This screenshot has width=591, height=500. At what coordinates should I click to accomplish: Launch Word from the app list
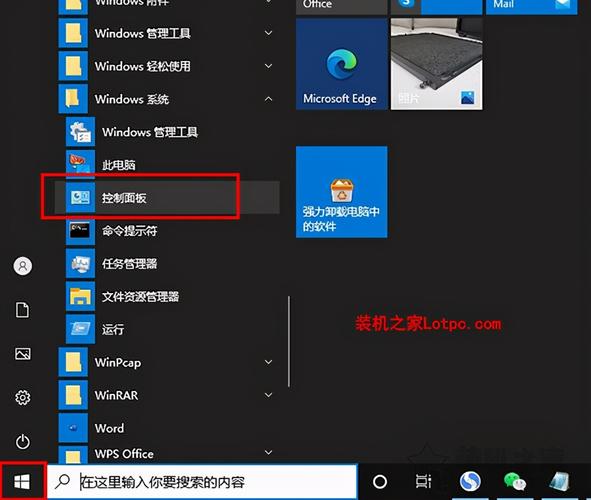pyautogui.click(x=109, y=428)
